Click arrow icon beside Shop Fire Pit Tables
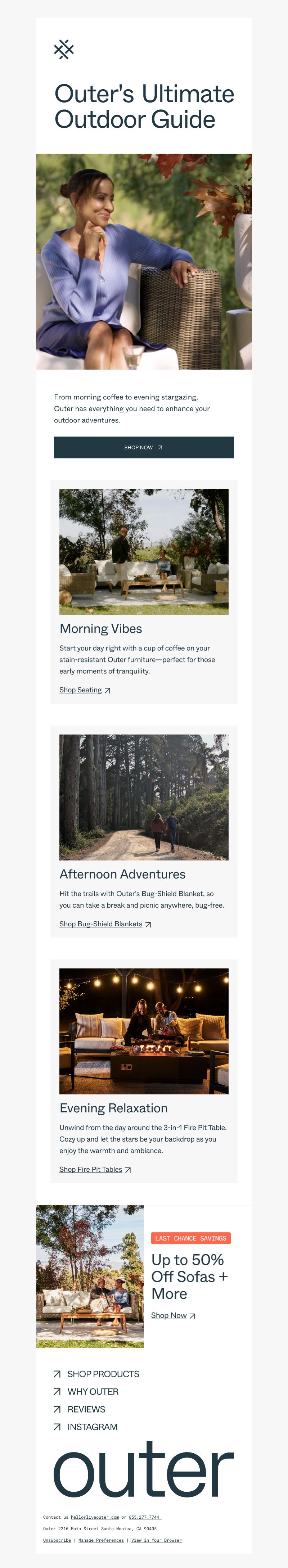Screen dimensions: 288x1568 click(x=128, y=1169)
